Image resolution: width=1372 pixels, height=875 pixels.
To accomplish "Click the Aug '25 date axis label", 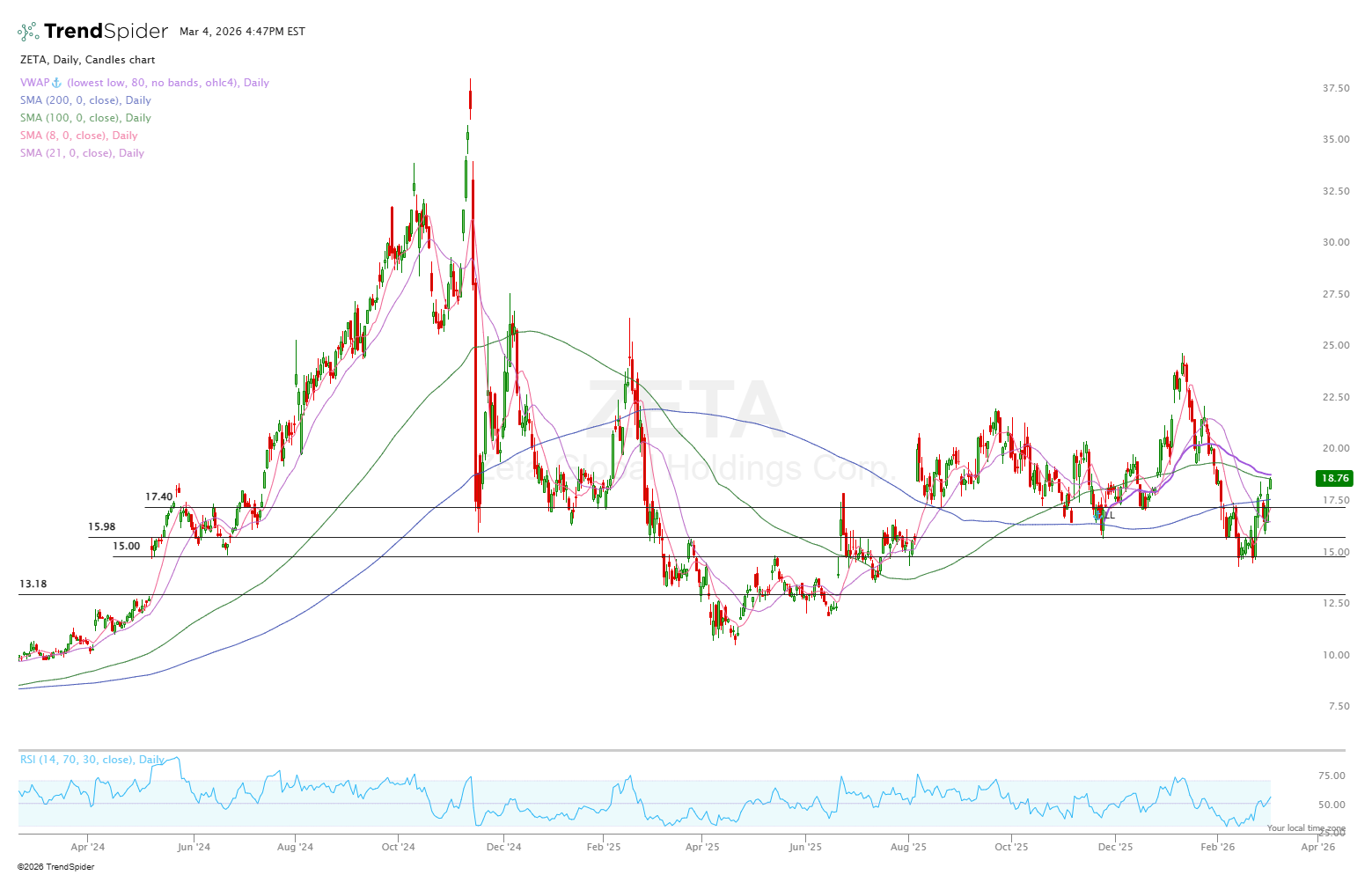I will pos(908,848).
